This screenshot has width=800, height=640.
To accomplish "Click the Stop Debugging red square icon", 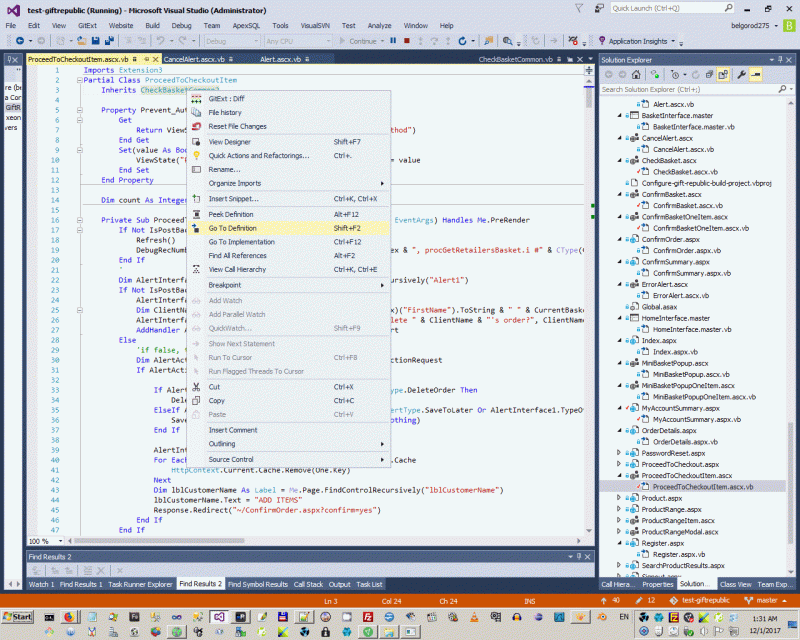I will point(406,41).
